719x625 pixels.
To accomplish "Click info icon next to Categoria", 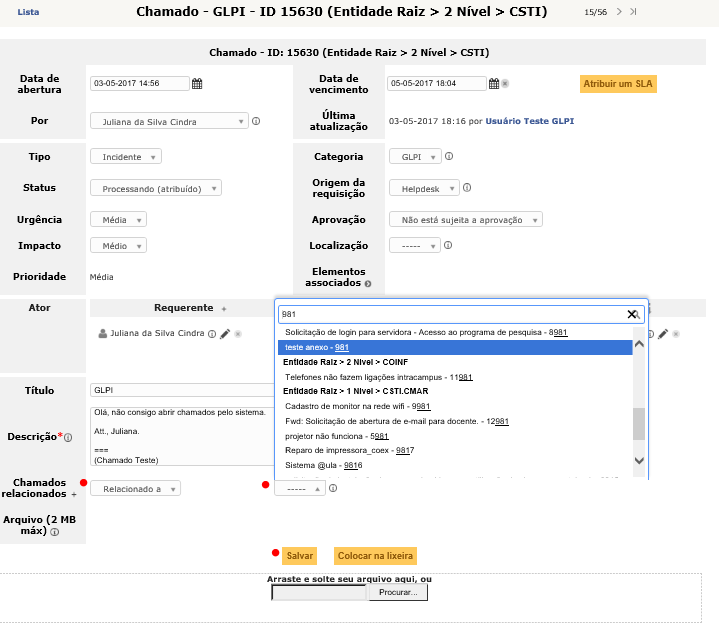I will 449,156.
